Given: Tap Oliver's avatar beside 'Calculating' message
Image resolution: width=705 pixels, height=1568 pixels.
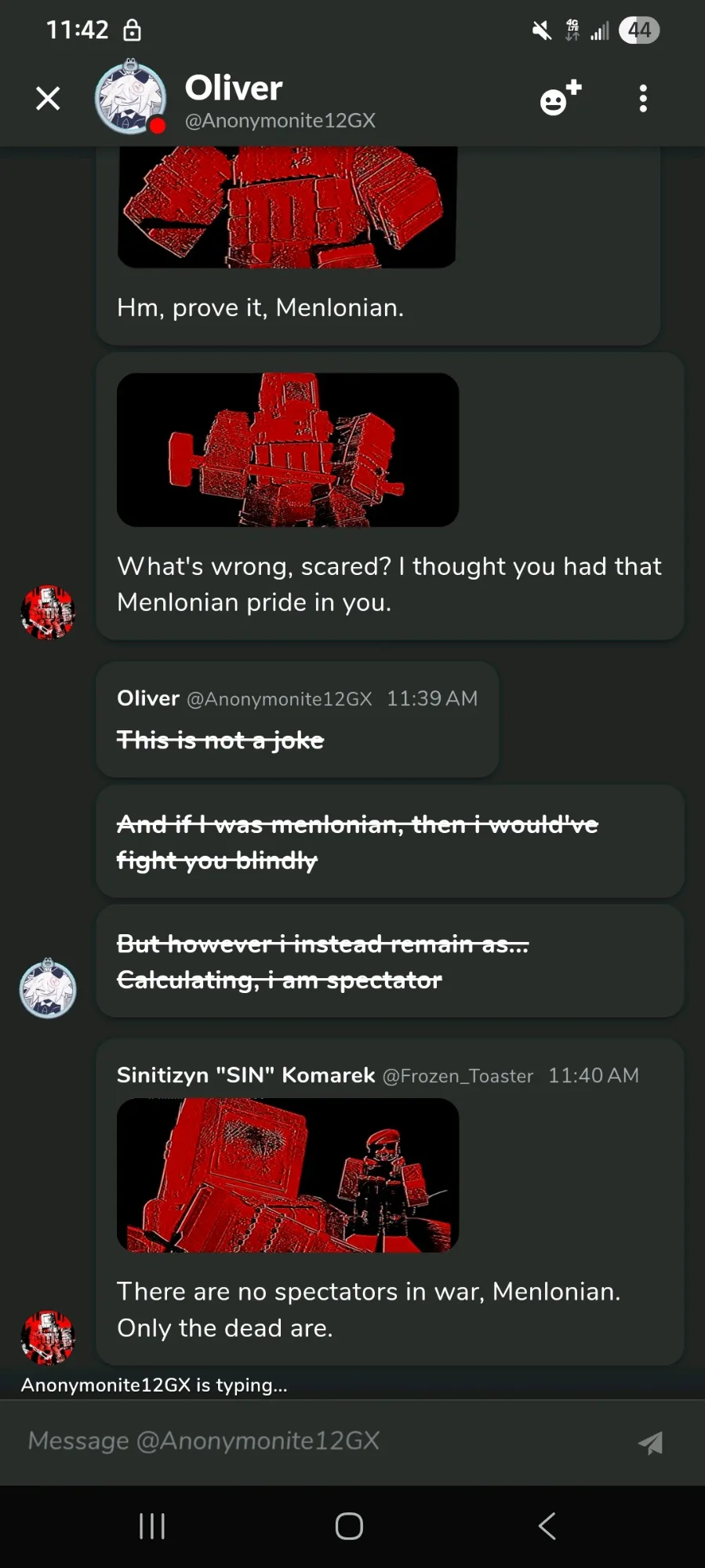Looking at the screenshot, I should (48, 988).
